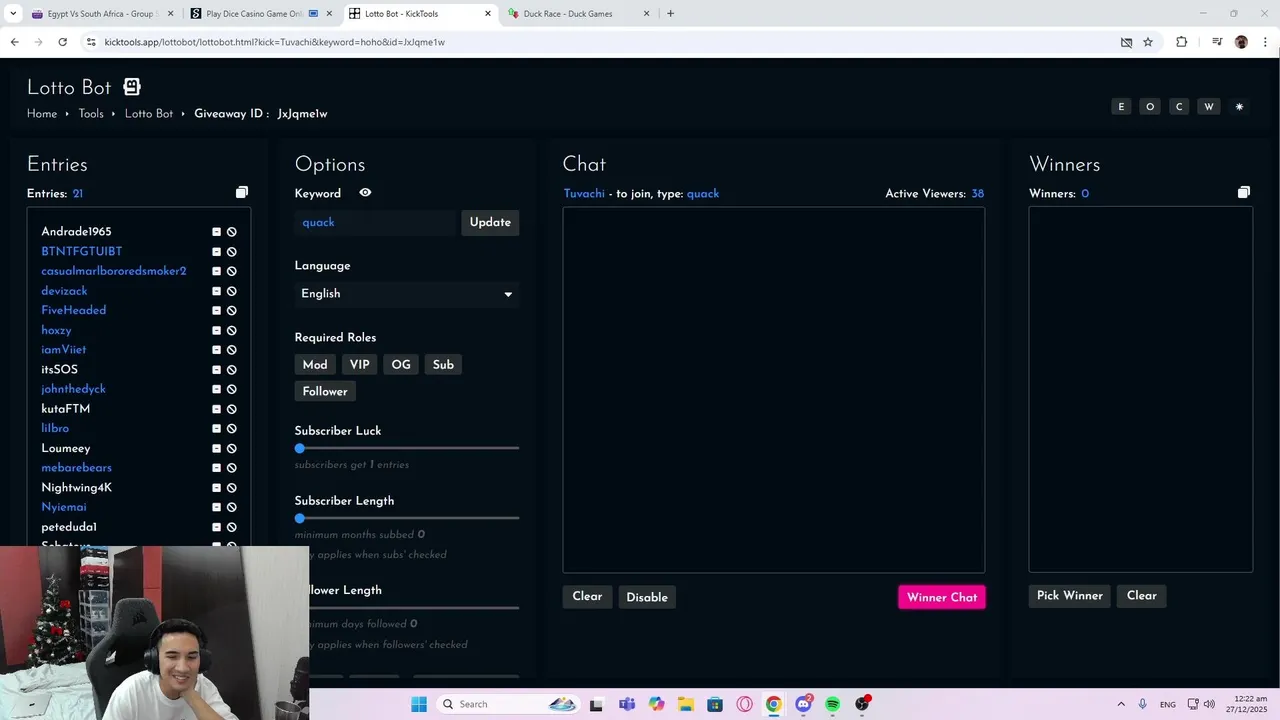
Task: Click the browser address bar
Action: [600, 42]
